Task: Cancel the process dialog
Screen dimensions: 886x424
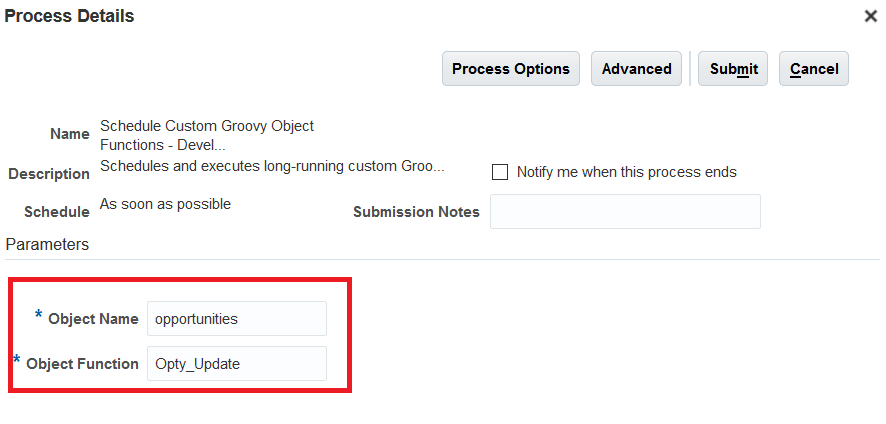Action: pos(813,69)
